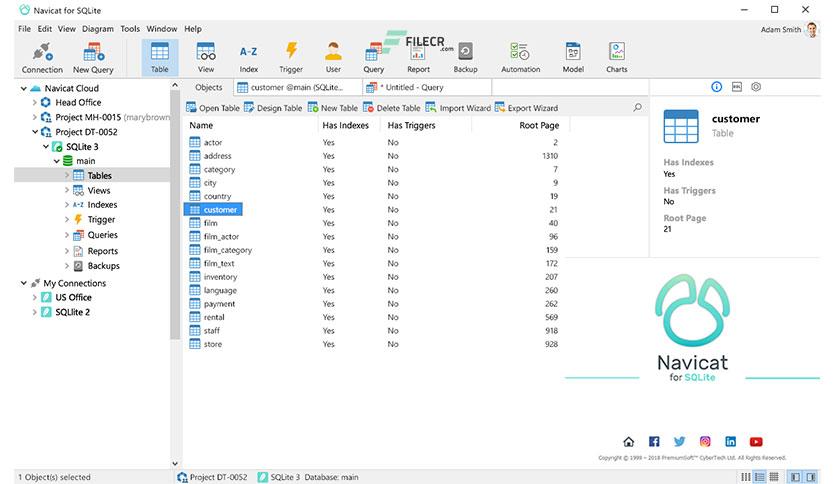
Task: Toggle the right information pane button
Action: click(x=811, y=477)
